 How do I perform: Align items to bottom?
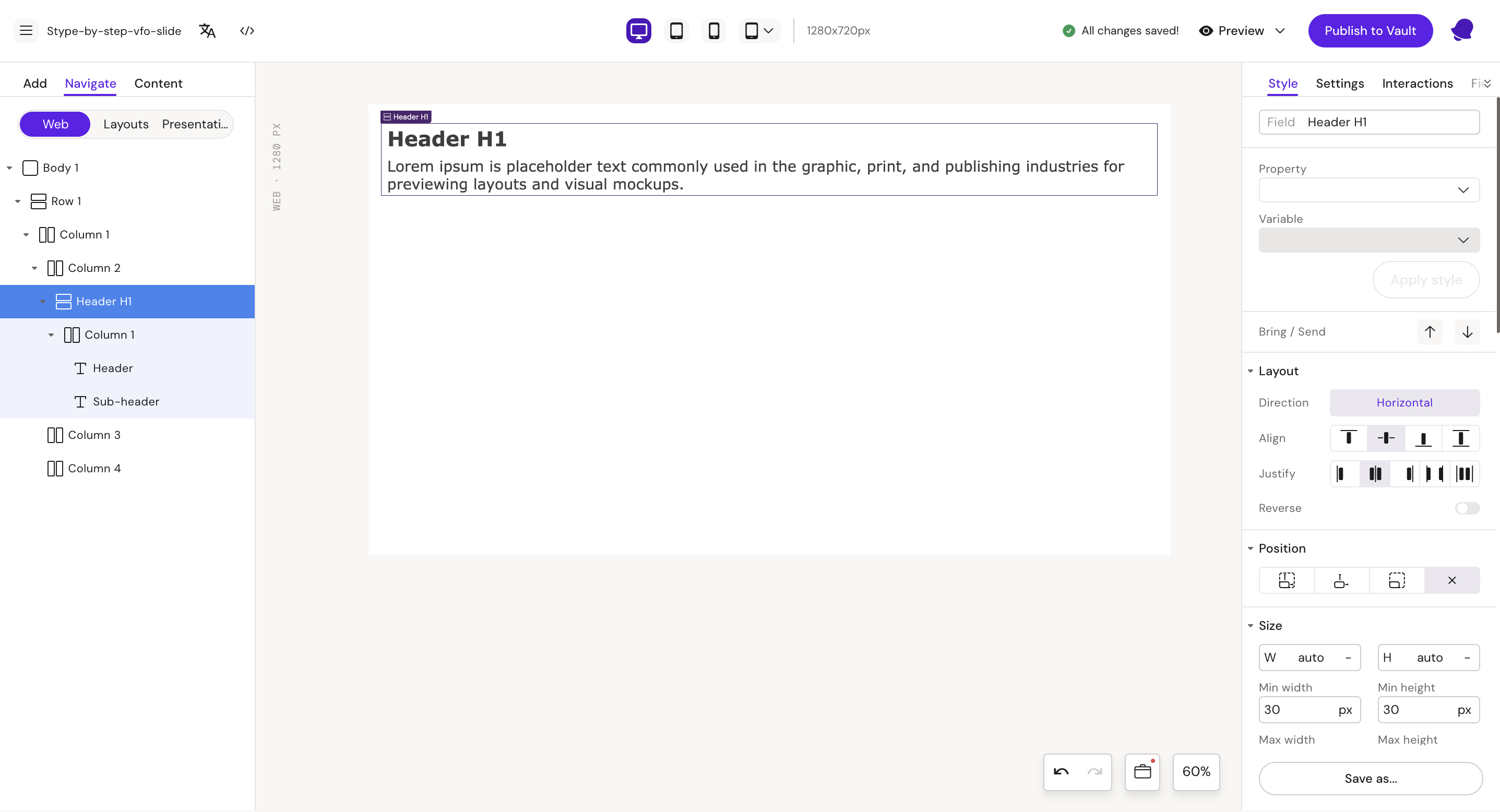click(x=1423, y=438)
